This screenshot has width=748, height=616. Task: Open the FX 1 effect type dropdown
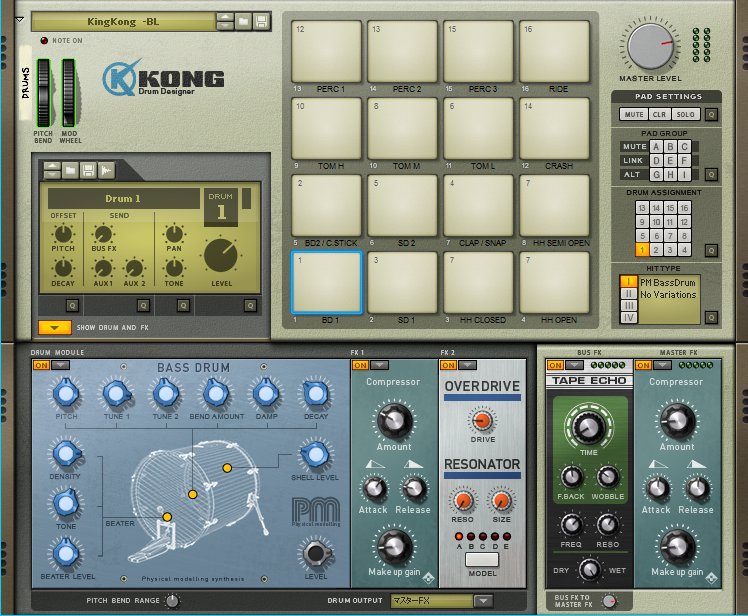pos(379,365)
